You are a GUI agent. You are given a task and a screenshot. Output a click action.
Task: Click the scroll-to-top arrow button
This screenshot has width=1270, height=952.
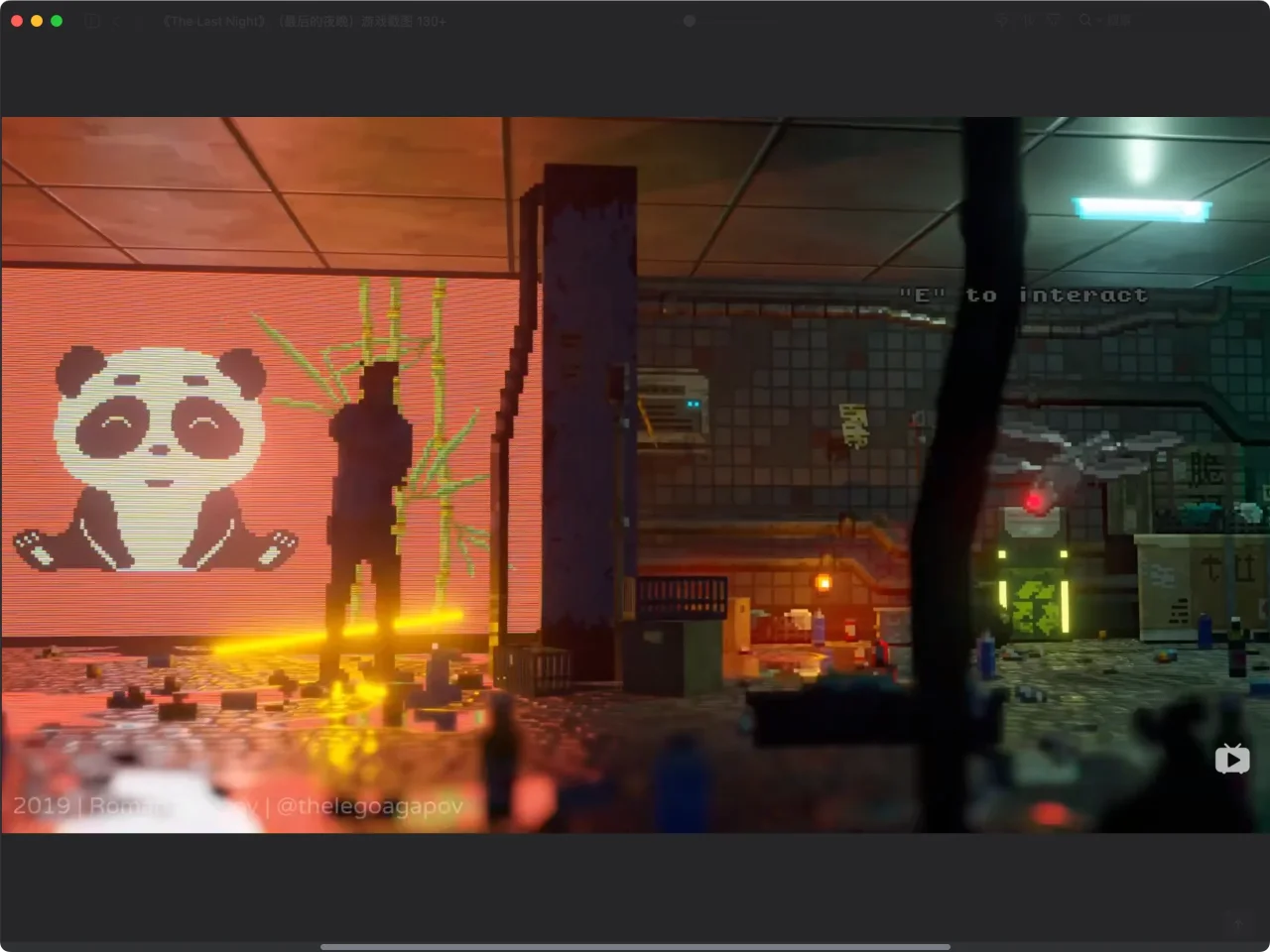(x=1237, y=923)
